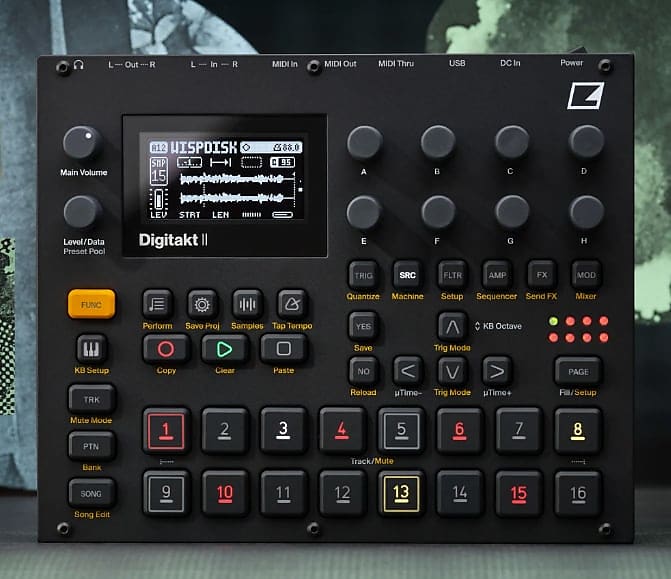Click the TRK Mute Mode key
This screenshot has width=671, height=579.
91,399
